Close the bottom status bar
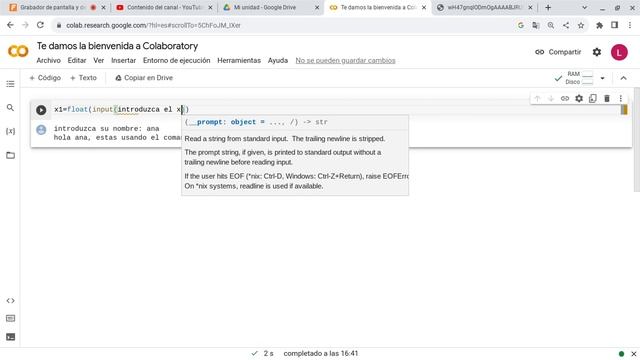The height and width of the screenshot is (360, 640). [x=633, y=354]
